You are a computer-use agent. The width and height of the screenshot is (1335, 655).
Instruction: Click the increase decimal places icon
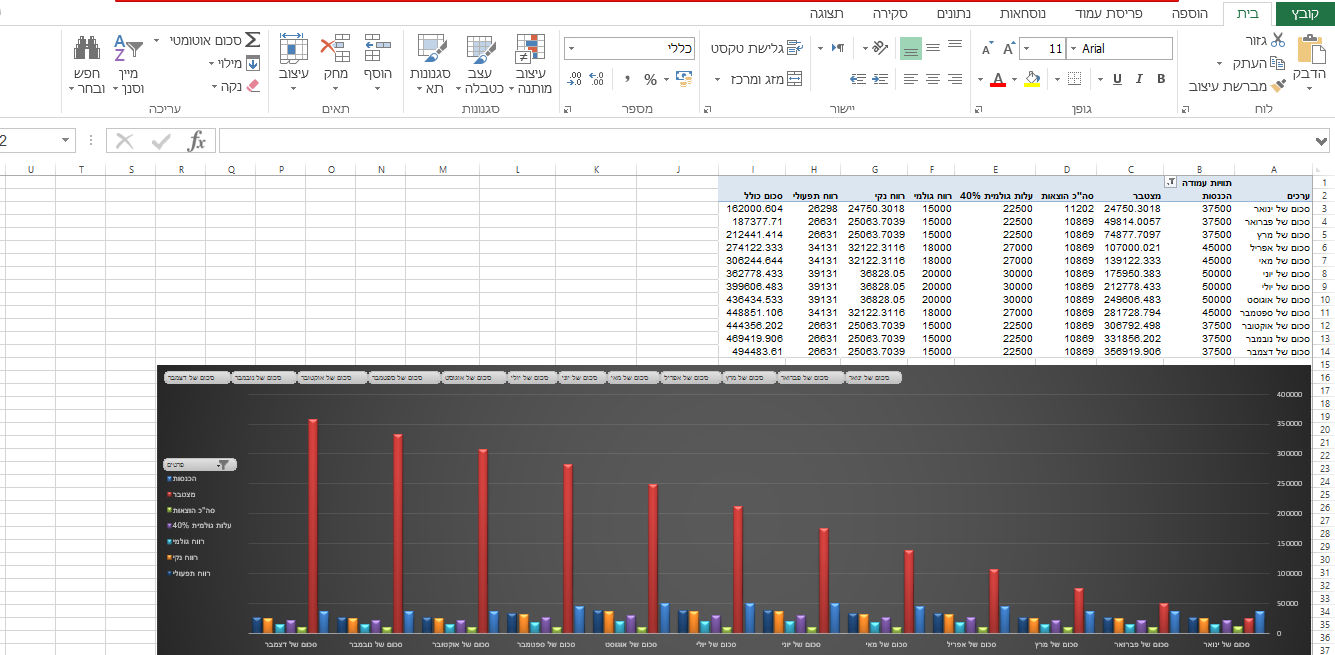pos(597,79)
